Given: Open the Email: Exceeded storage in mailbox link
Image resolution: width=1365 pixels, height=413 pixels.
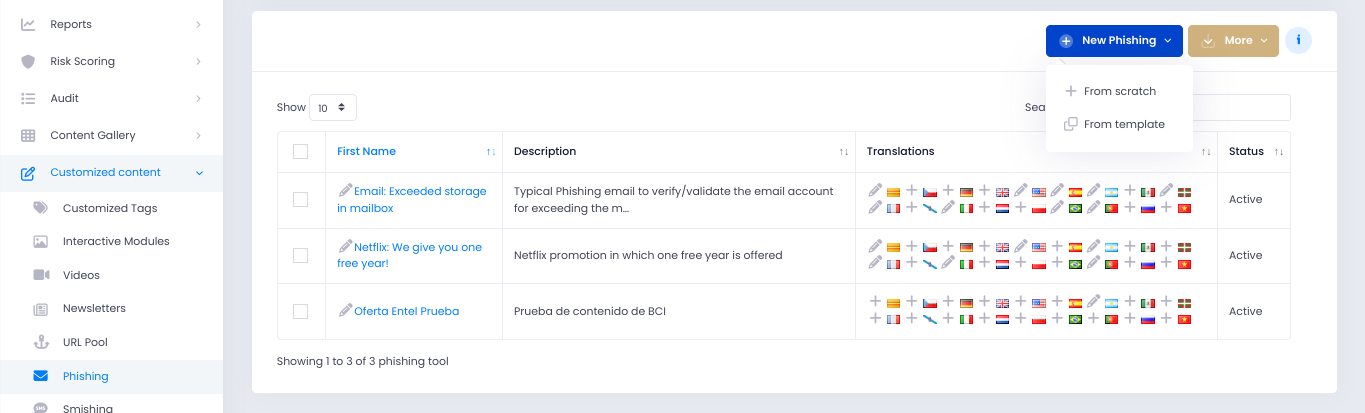Looking at the screenshot, I should click(x=412, y=199).
